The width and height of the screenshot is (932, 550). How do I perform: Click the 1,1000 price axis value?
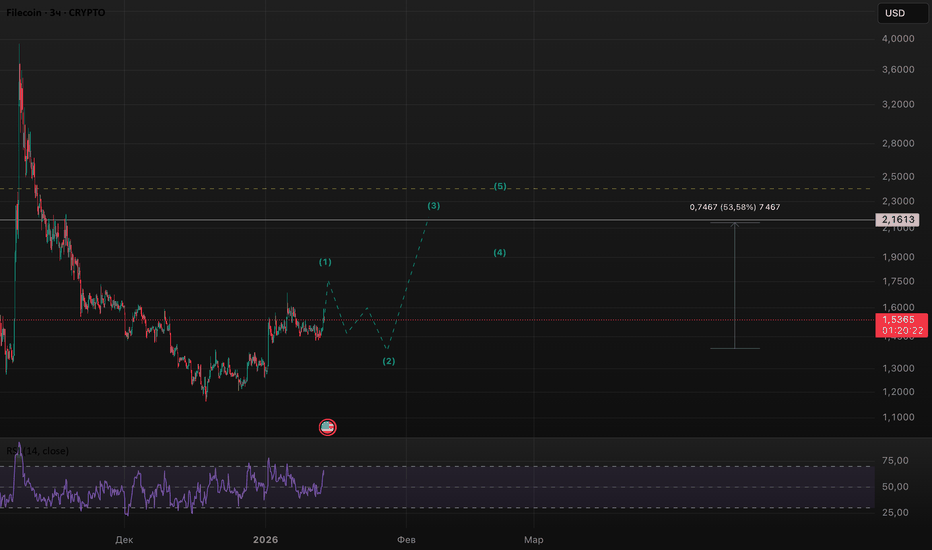(x=898, y=417)
